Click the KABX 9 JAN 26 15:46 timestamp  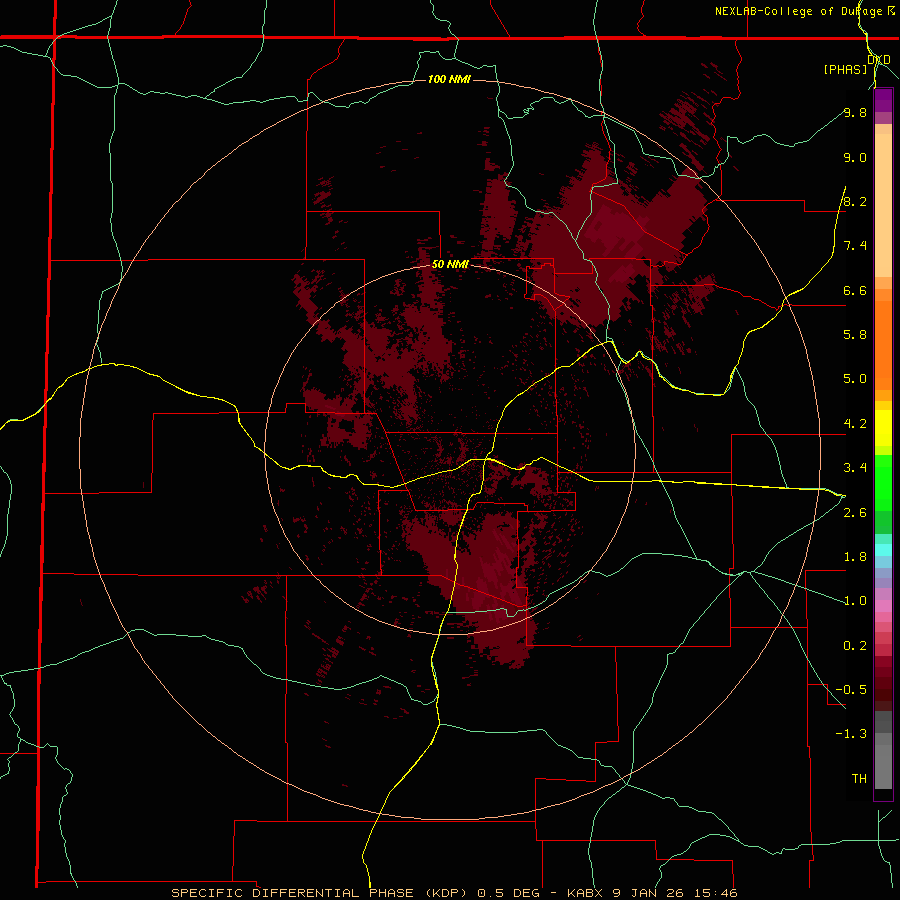[652, 893]
